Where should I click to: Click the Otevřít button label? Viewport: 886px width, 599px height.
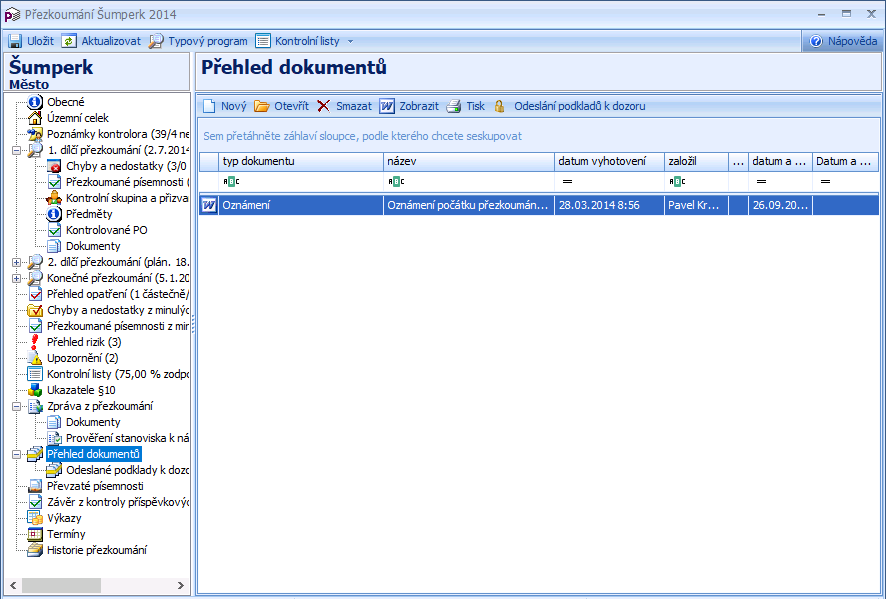292,106
